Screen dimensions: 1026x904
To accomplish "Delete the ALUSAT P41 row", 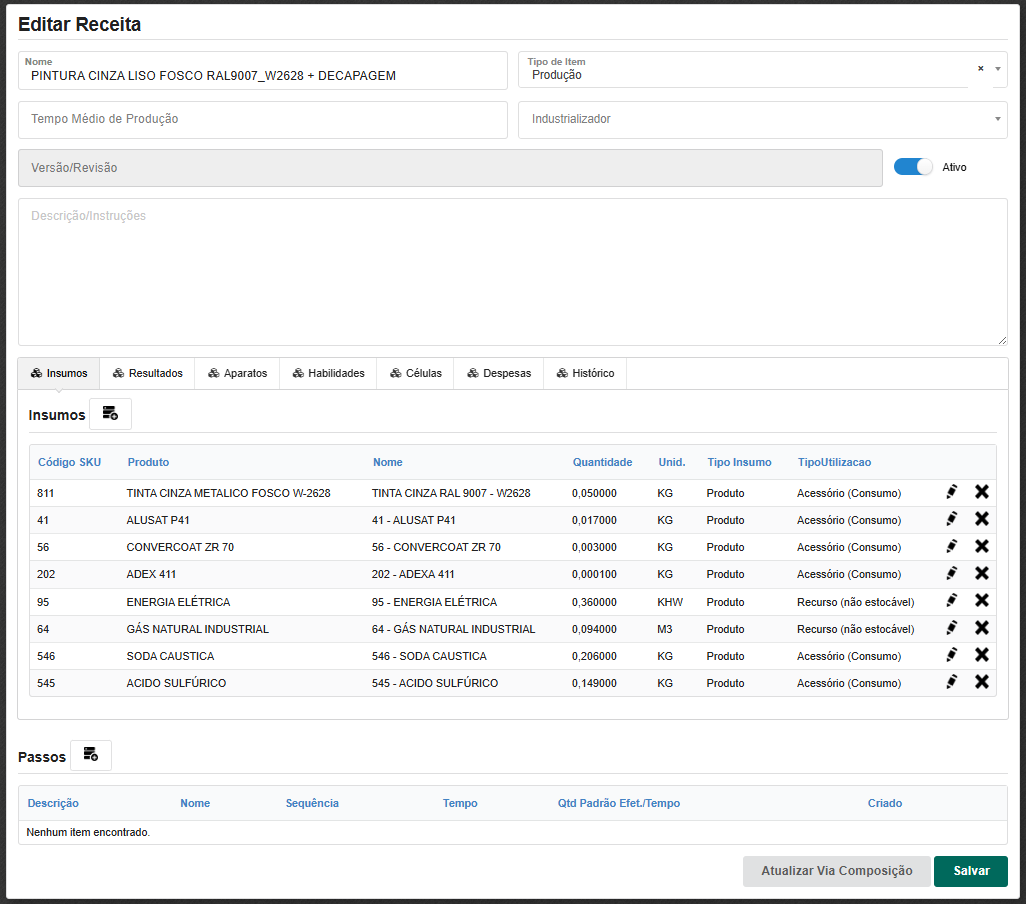I will pos(982,519).
